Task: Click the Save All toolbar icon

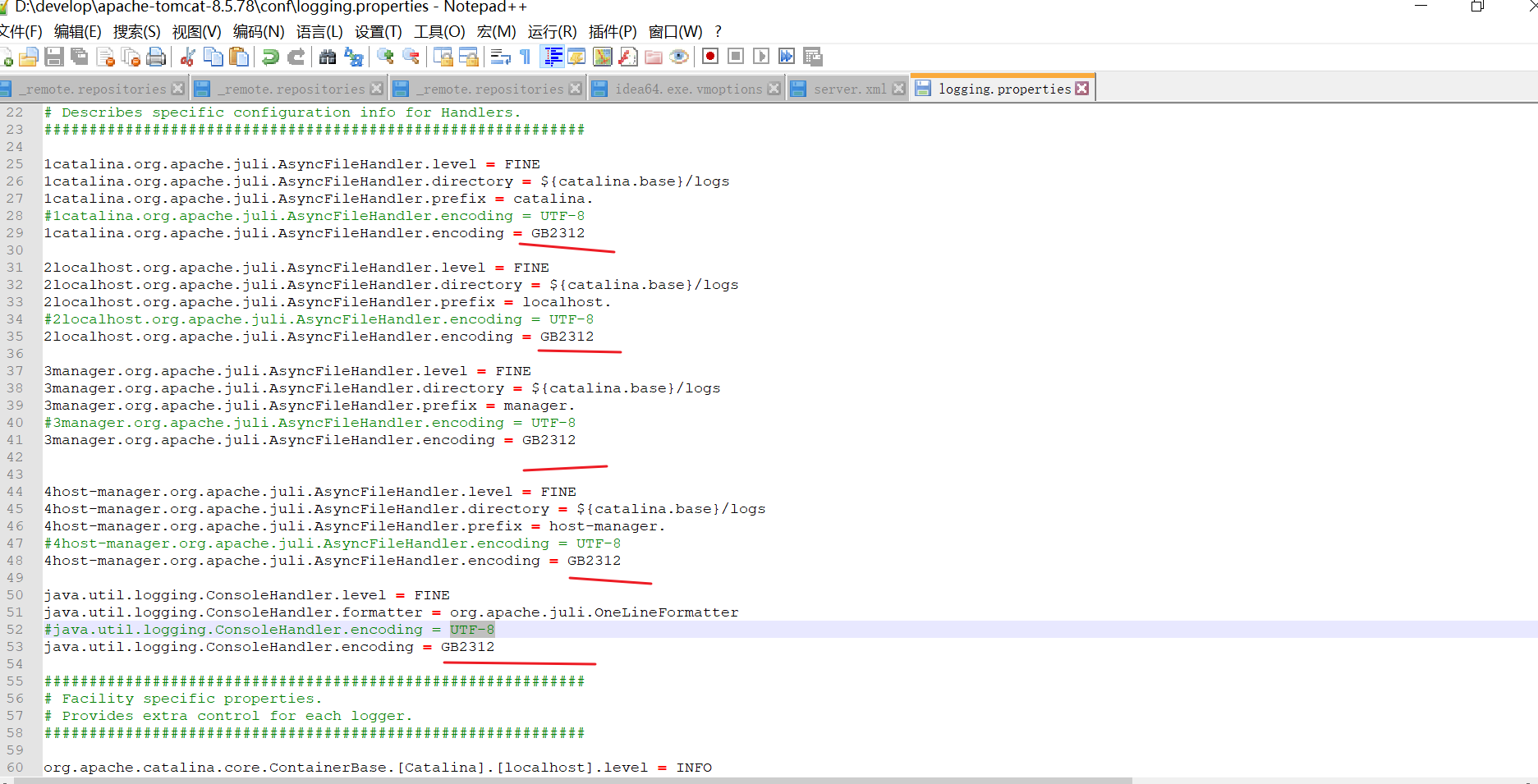Action: tap(80, 57)
